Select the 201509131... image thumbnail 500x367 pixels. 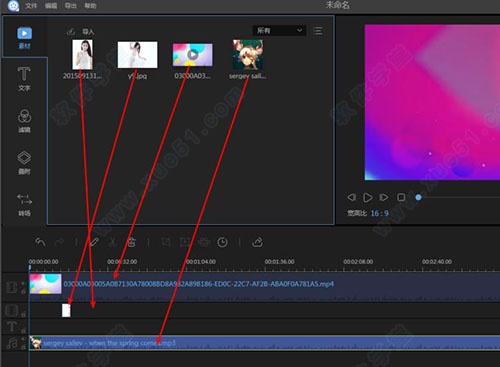coord(83,54)
